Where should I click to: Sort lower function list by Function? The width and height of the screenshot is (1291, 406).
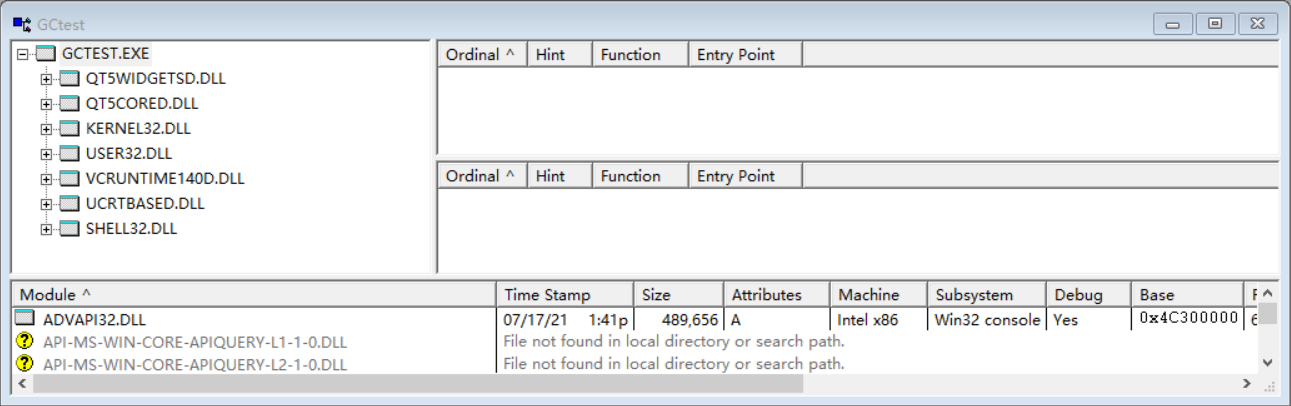pyautogui.click(x=640, y=176)
